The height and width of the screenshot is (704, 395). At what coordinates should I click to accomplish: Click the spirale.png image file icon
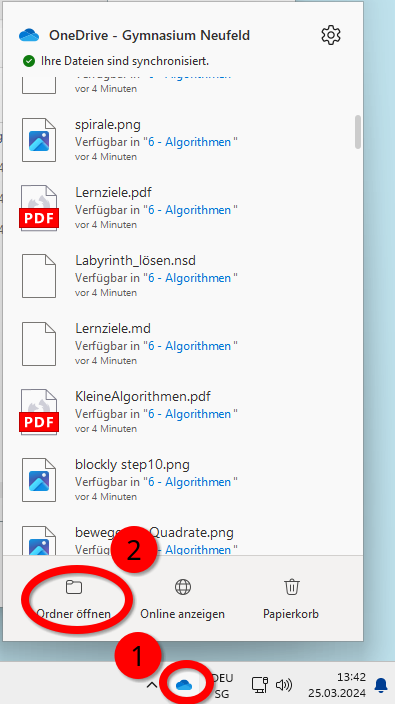pos(39,140)
